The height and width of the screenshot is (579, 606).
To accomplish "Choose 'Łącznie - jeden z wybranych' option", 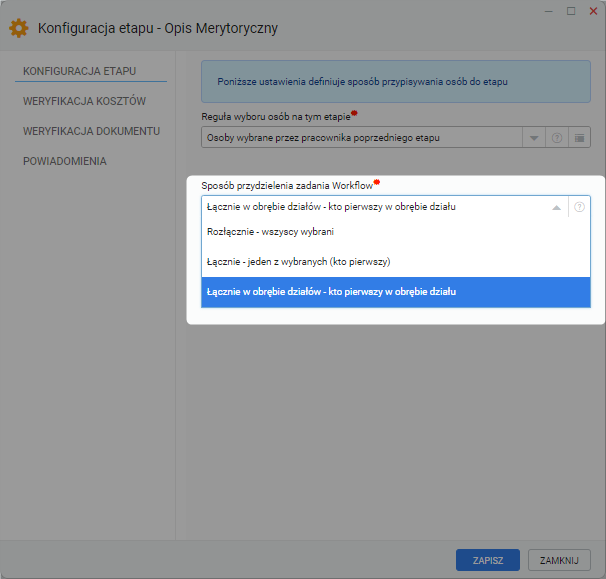I will click(396, 262).
